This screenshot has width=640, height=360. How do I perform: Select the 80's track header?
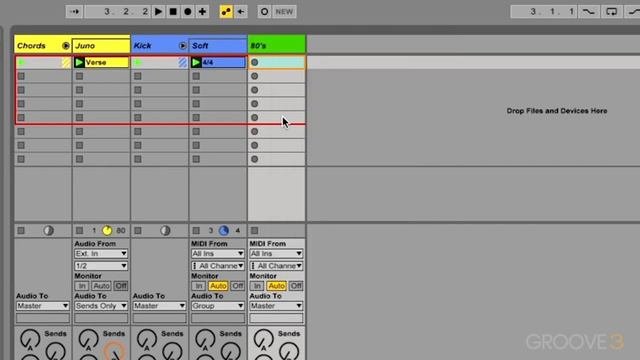click(x=276, y=46)
